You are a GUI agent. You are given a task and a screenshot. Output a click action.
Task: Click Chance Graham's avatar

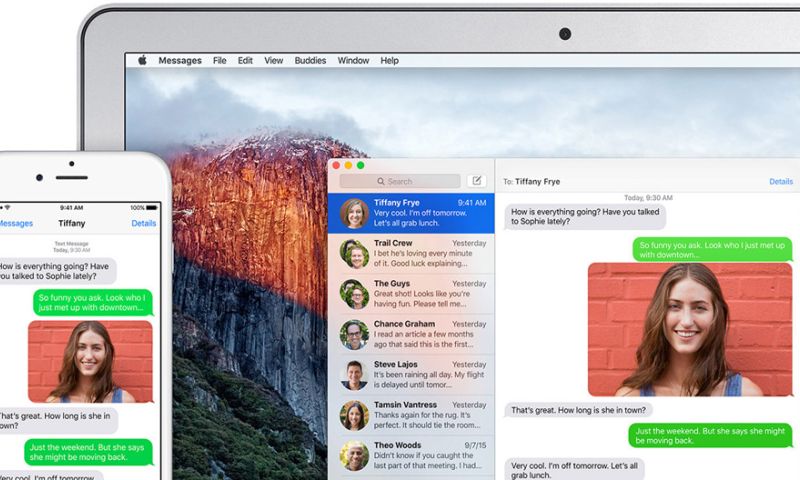coord(354,335)
